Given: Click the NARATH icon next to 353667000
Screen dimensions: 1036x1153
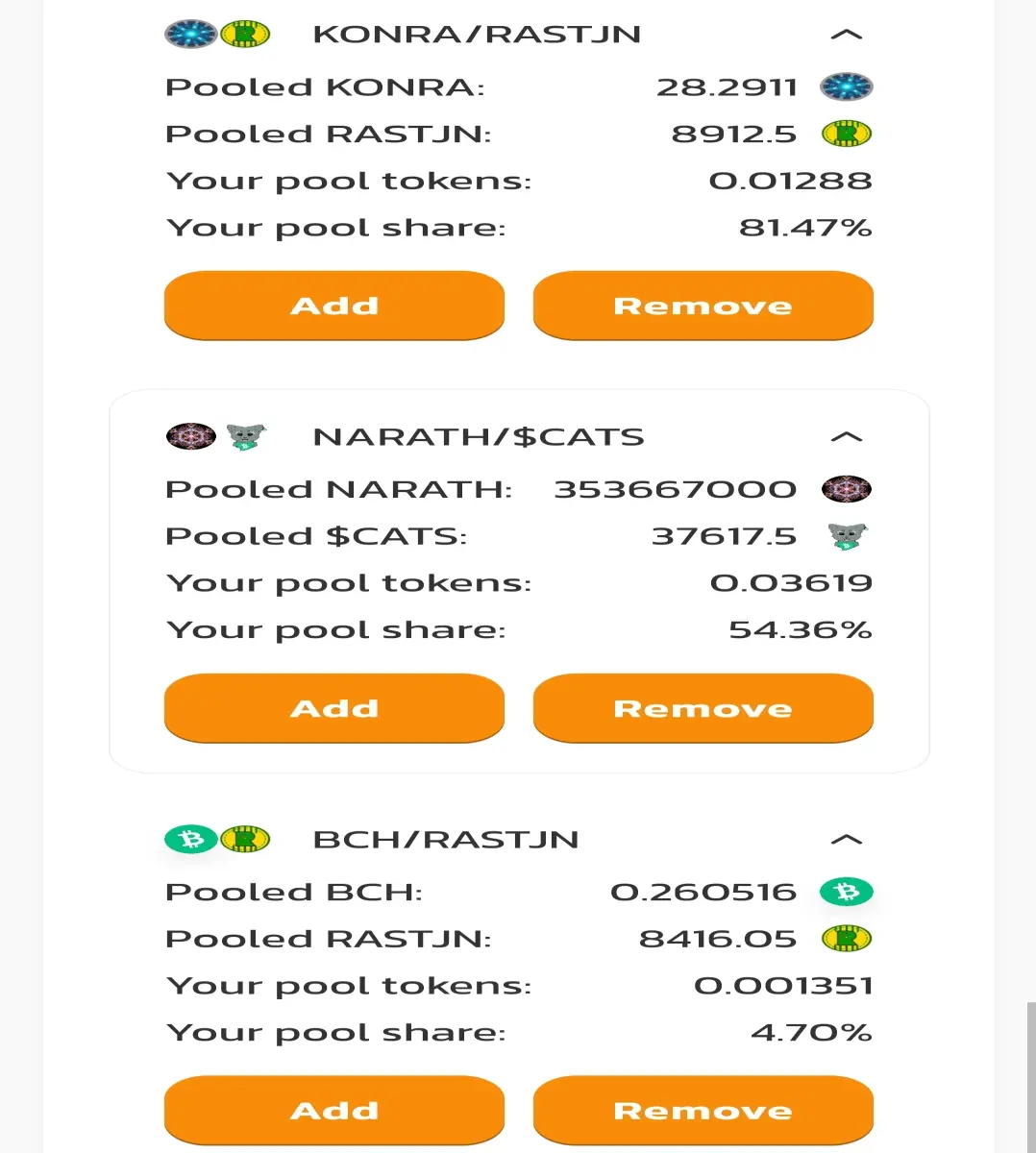Looking at the screenshot, I should pyautogui.click(x=847, y=489).
